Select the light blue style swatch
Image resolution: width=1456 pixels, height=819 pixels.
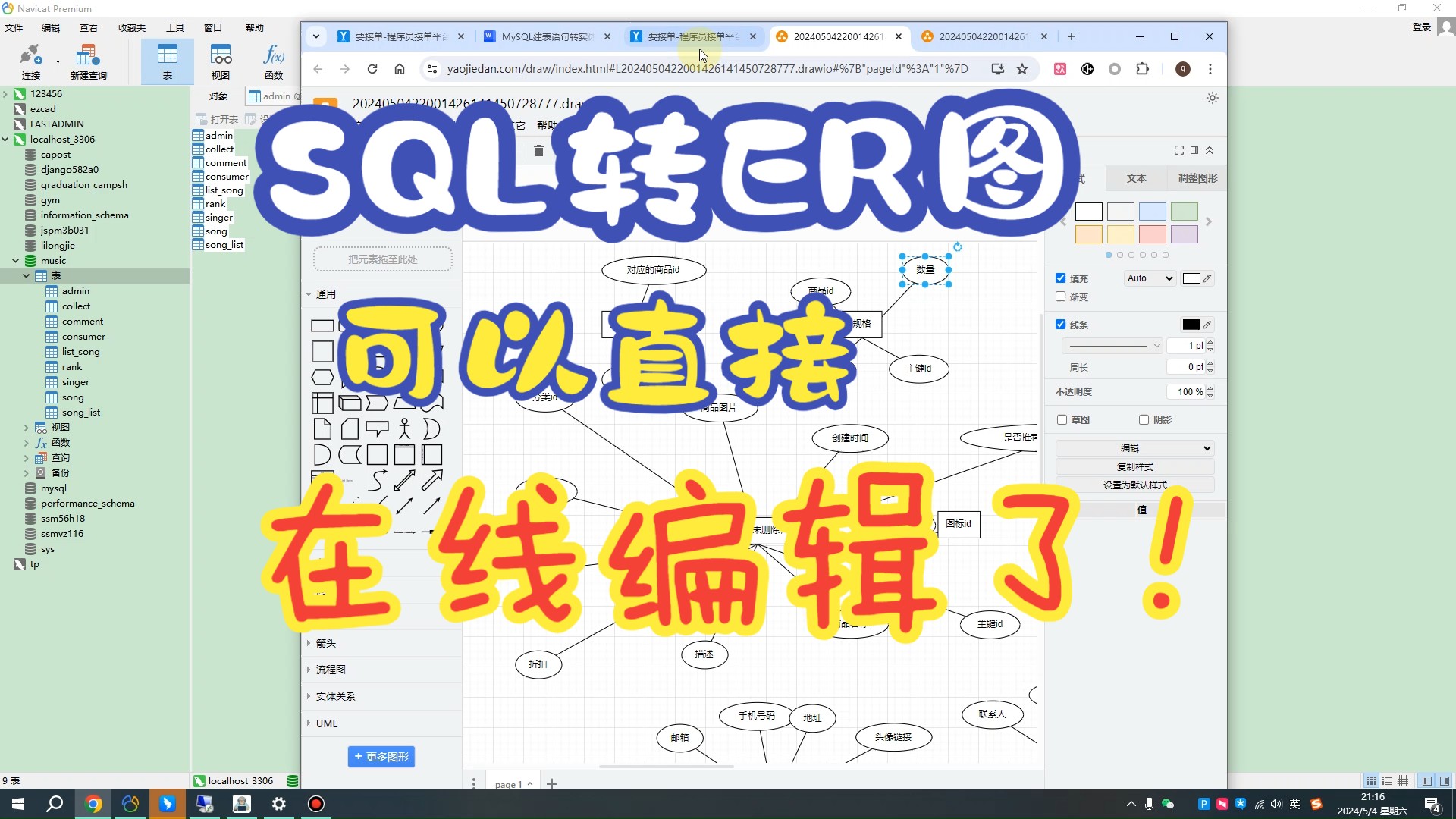point(1152,212)
